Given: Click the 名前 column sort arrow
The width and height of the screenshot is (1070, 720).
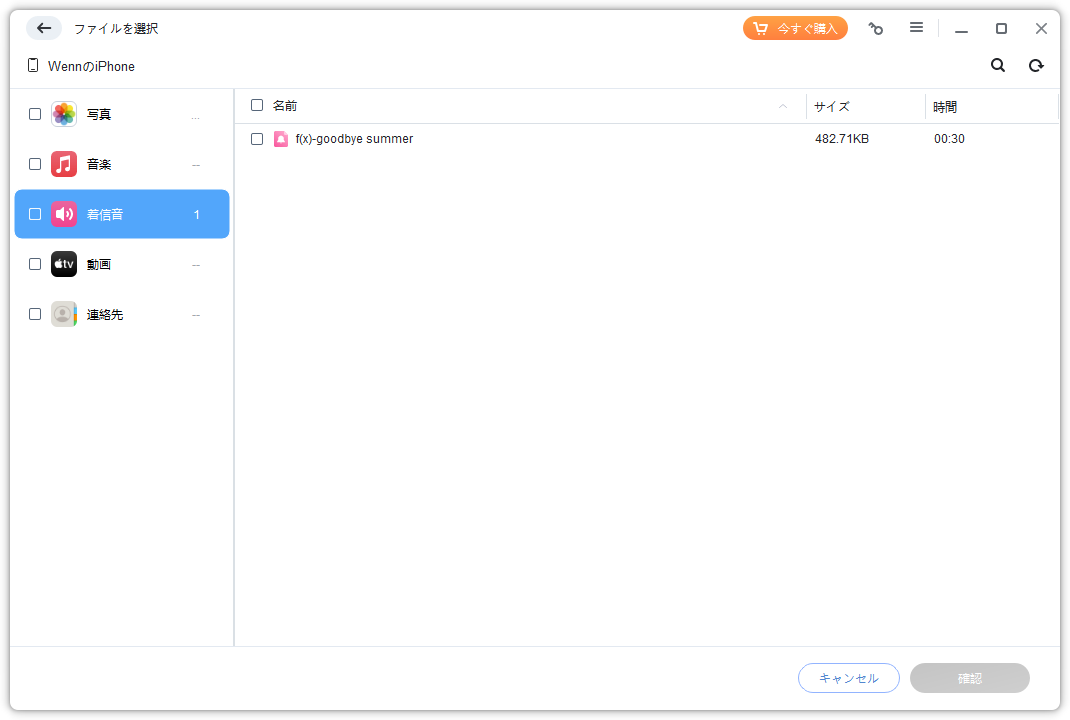Looking at the screenshot, I should tap(783, 106).
